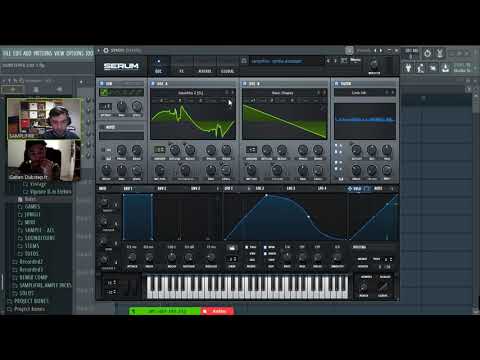The width and height of the screenshot is (480, 360).
Task: Click OSC A level knob
Action: (x=226, y=170)
